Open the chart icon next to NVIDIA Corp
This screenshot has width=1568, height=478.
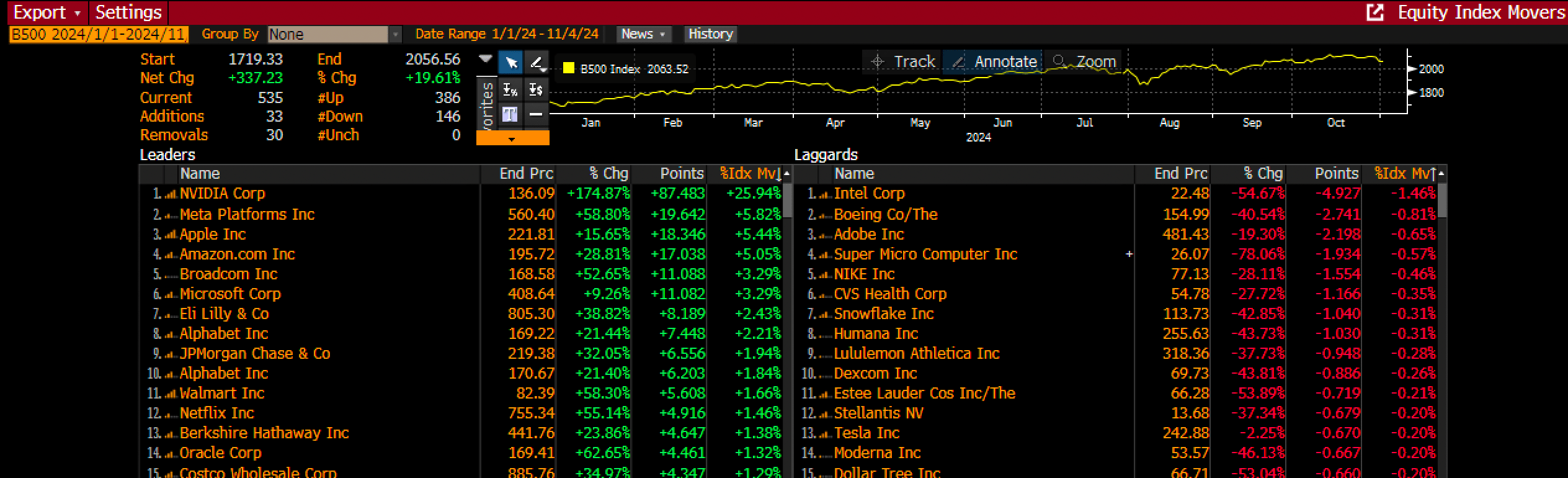171,194
